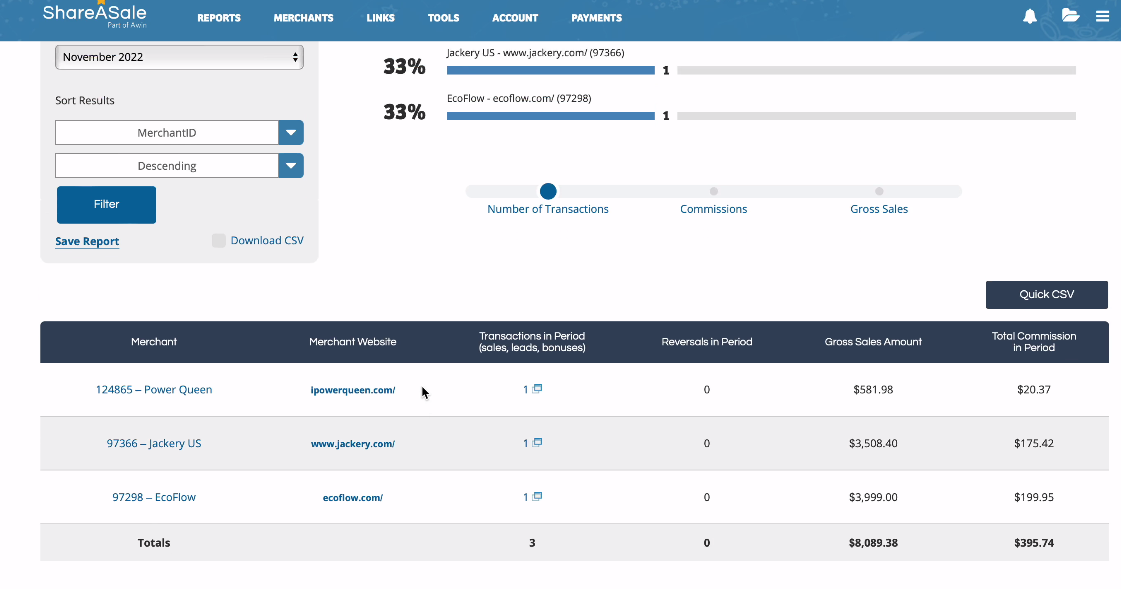The width and height of the screenshot is (1121, 589).
Task: Click the Transactions in Period column header
Action: click(532, 342)
